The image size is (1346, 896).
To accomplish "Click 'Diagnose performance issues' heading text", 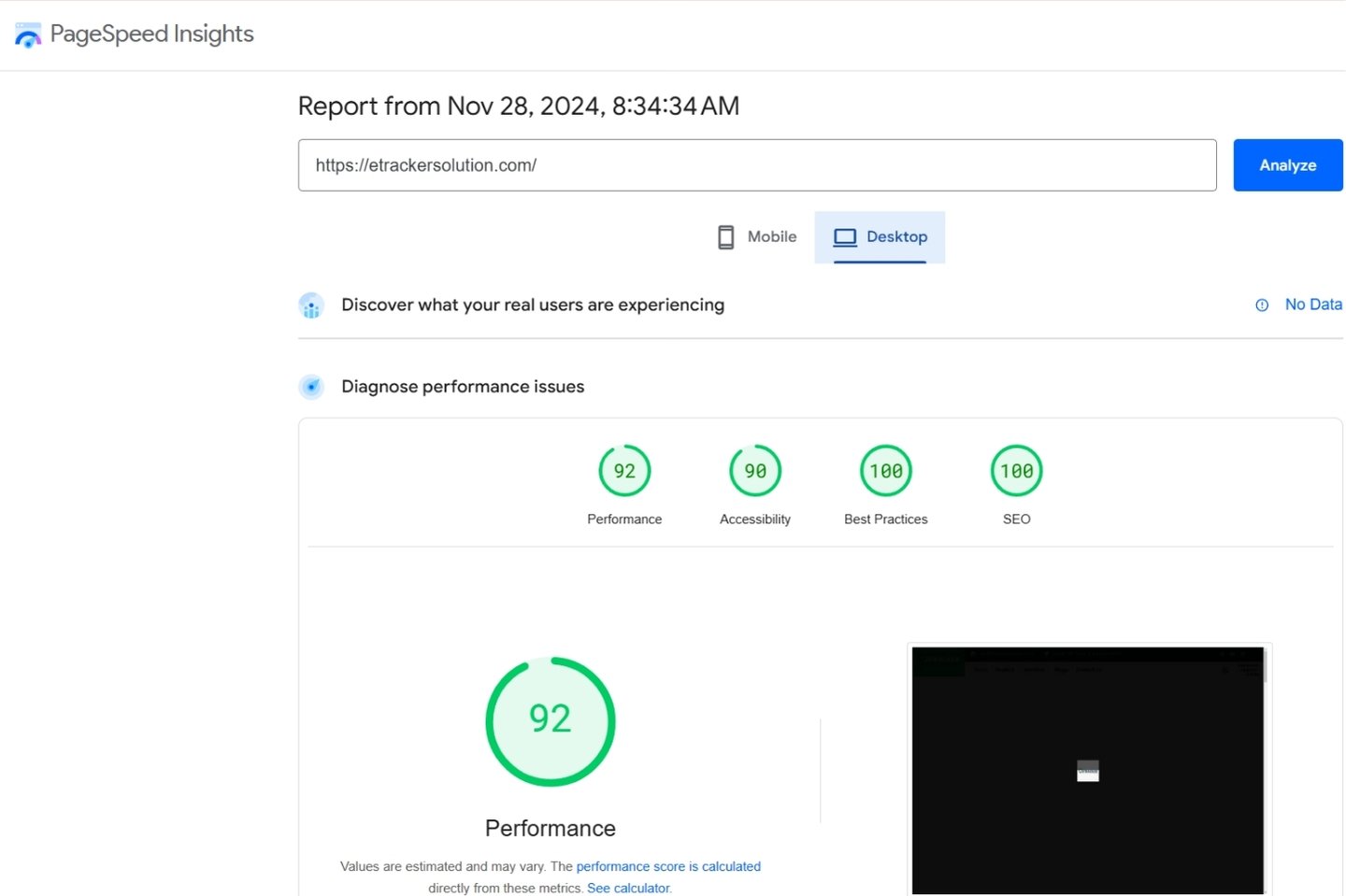I will (463, 387).
